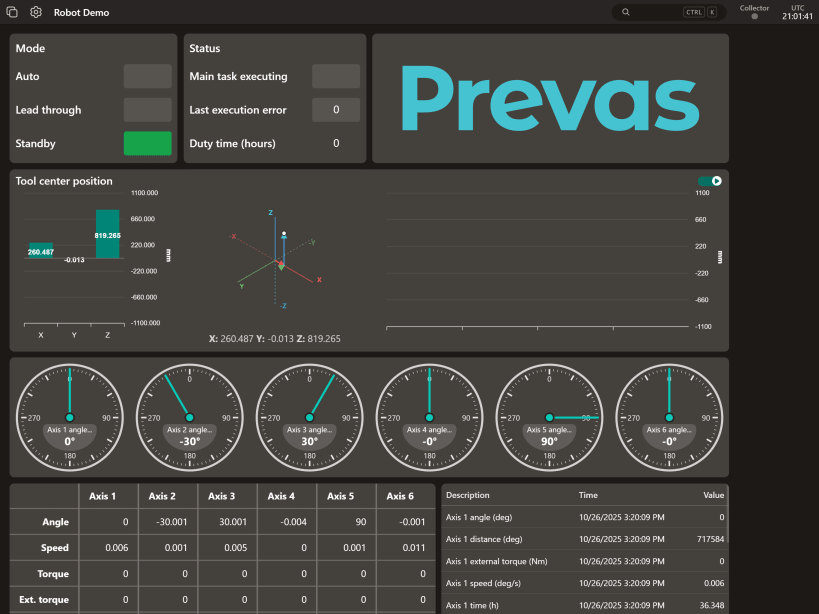Click the Status panel heading

click(x=204, y=48)
